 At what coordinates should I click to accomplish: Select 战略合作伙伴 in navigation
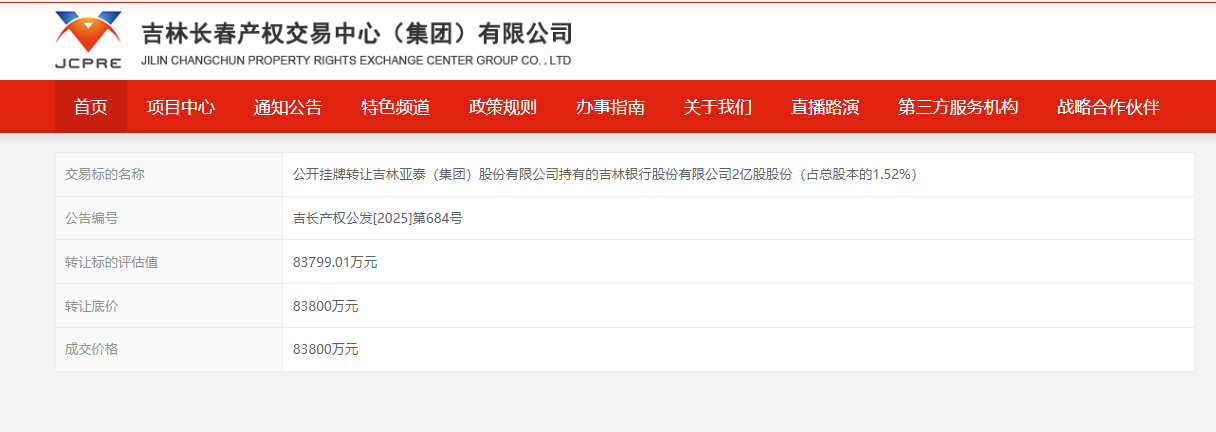(1108, 107)
